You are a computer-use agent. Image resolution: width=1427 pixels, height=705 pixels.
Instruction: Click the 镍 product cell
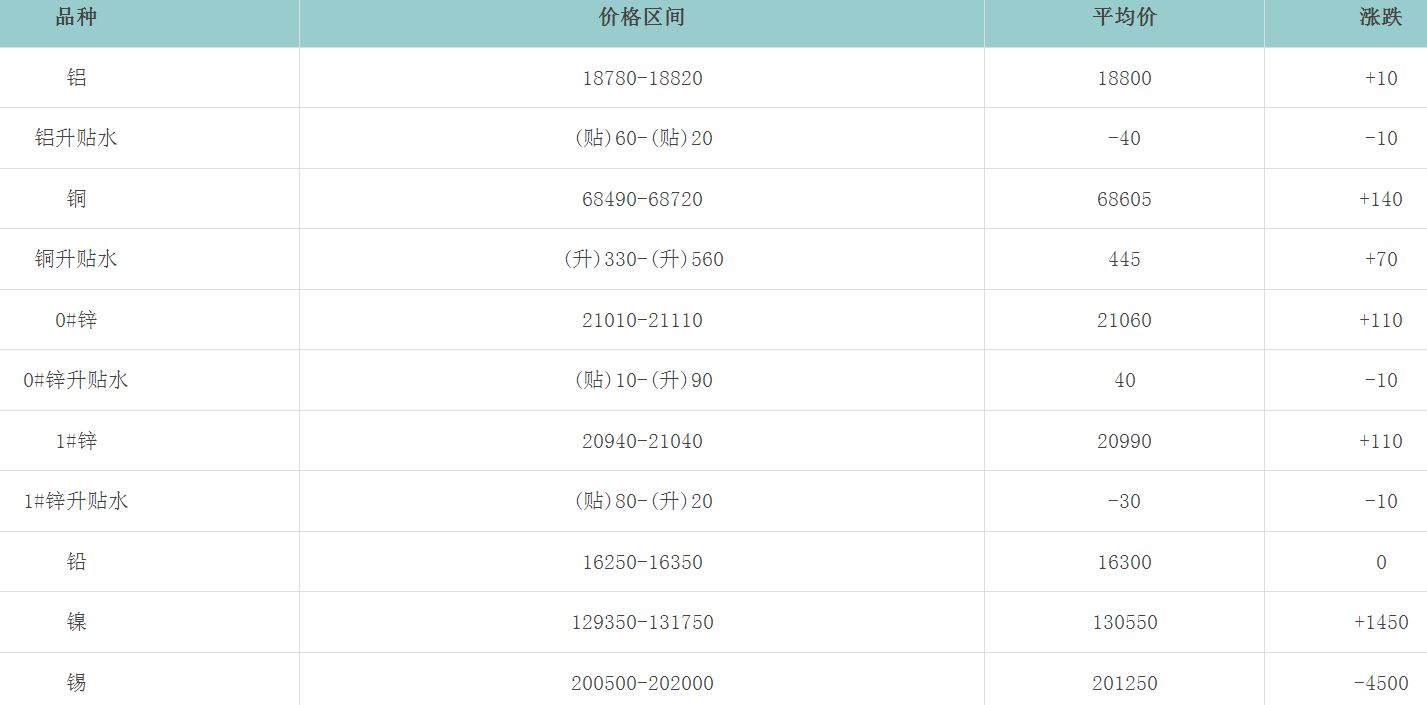pos(77,622)
